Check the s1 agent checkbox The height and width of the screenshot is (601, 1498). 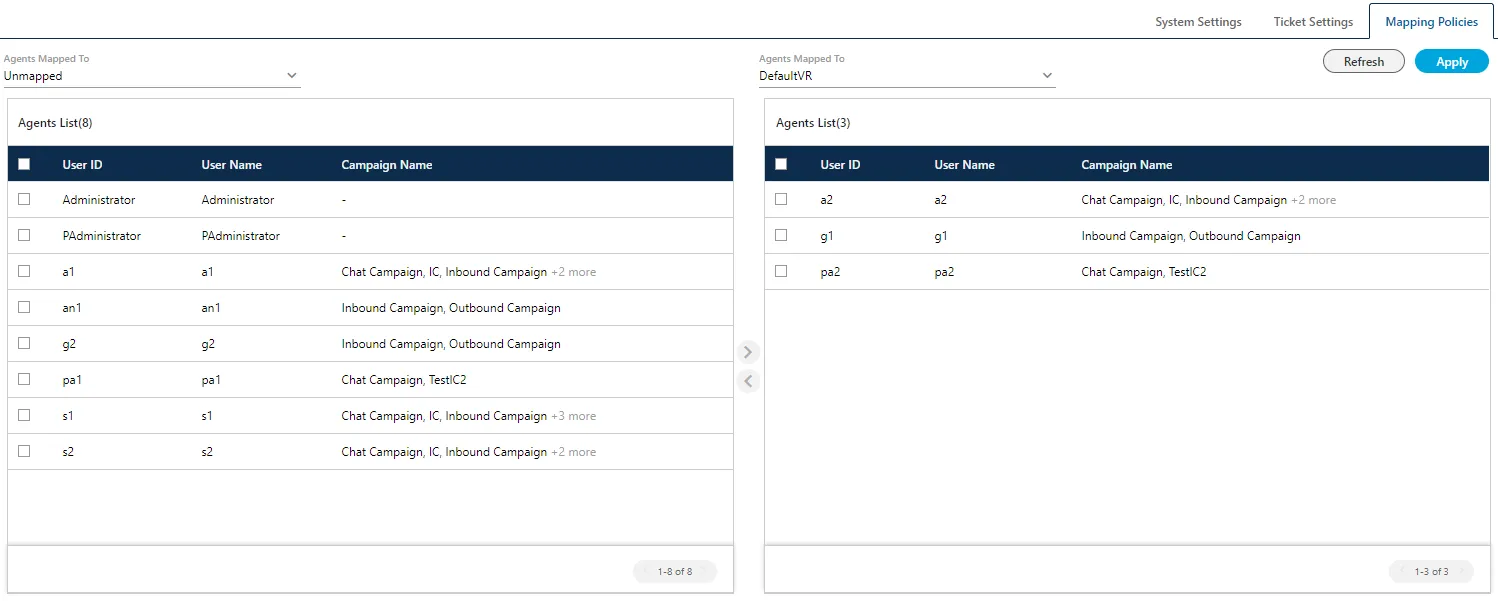point(24,415)
